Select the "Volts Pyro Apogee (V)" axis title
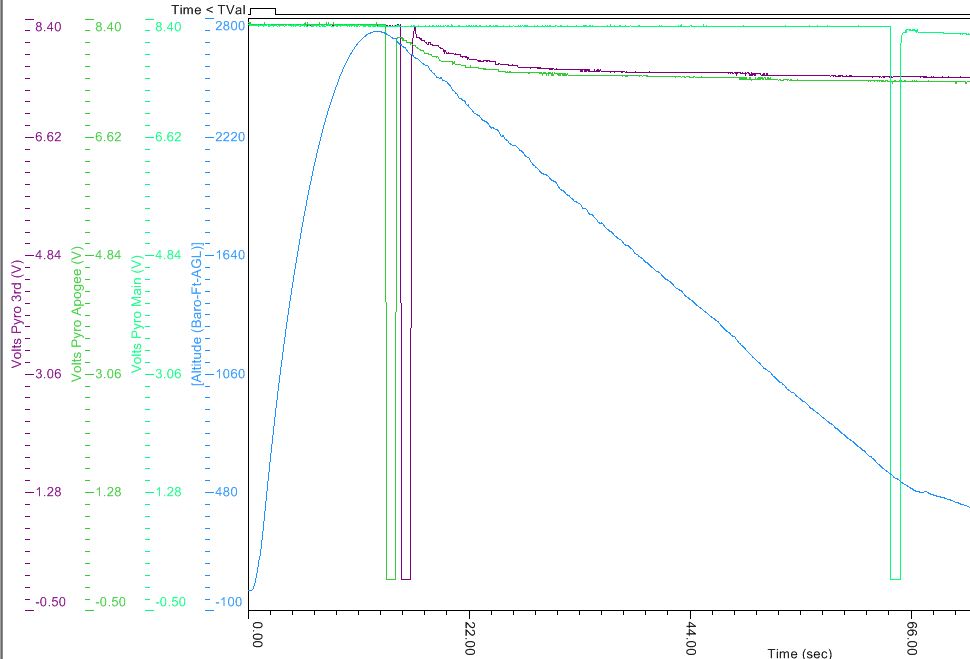The image size is (970, 659). tap(77, 303)
